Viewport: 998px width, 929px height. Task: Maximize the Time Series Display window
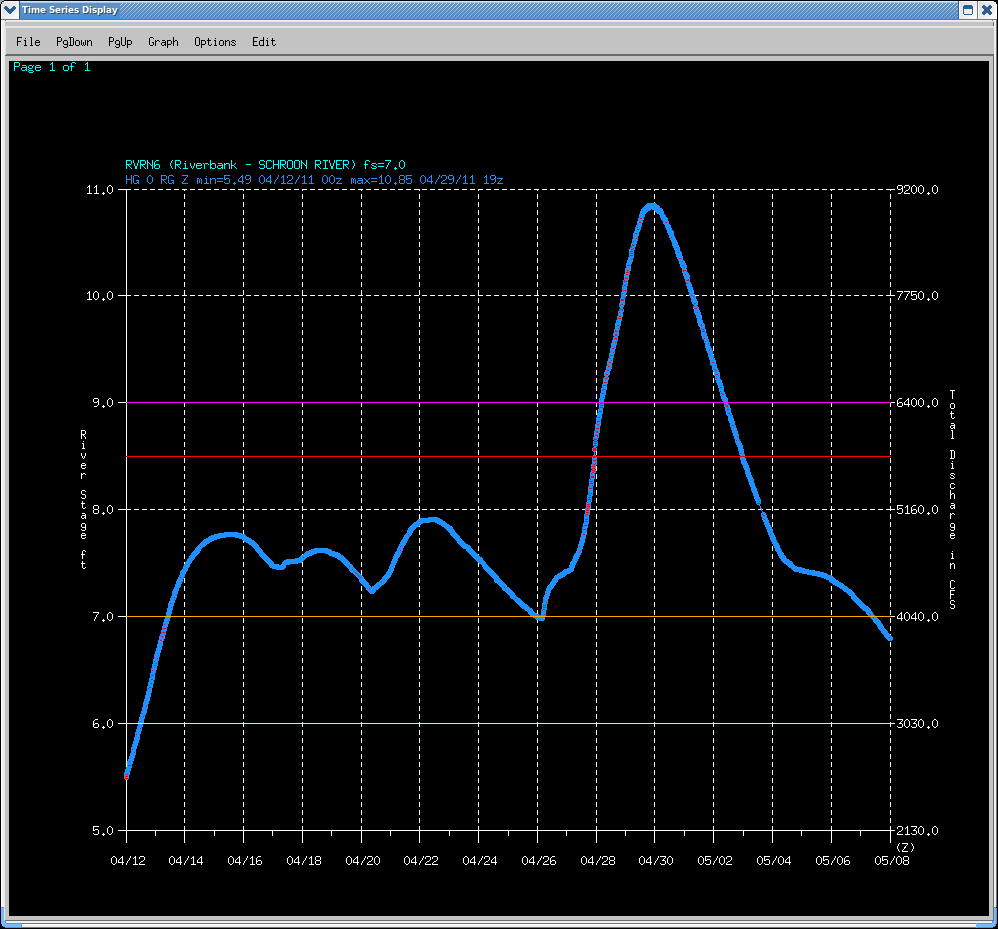click(x=967, y=10)
